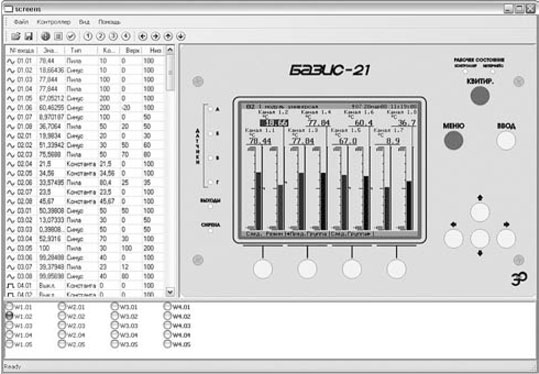Click the Константа cell in row 02.05

click(81, 173)
